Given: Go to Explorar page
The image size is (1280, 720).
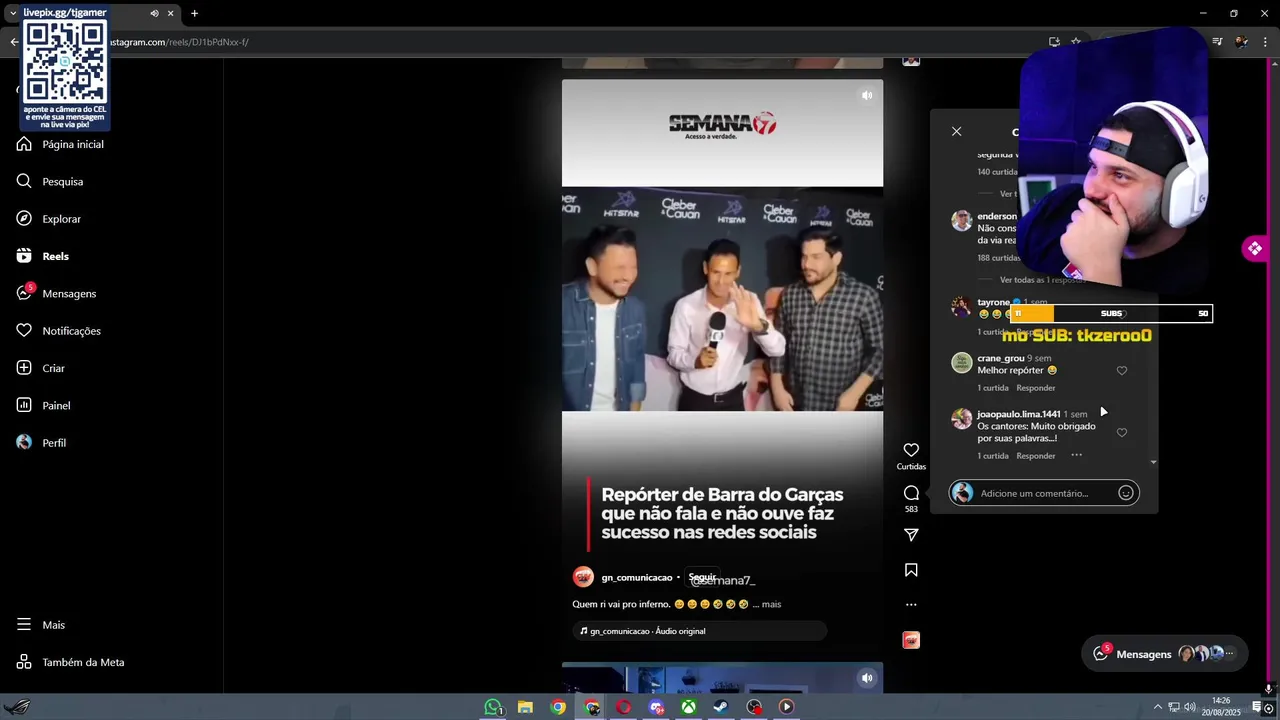Looking at the screenshot, I should click(49, 219).
